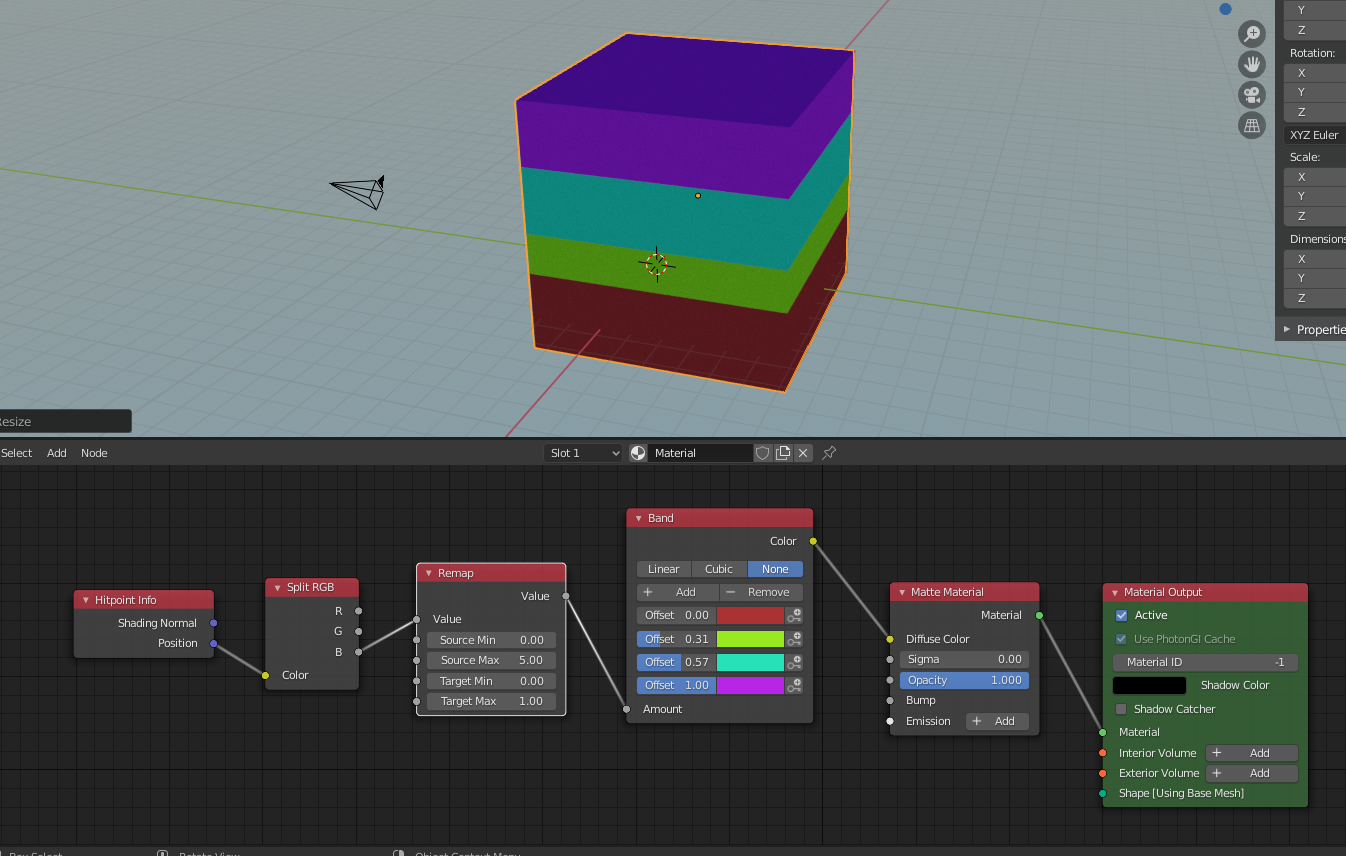Open the Slot 1 dropdown
The image size is (1346, 856).
click(x=584, y=453)
